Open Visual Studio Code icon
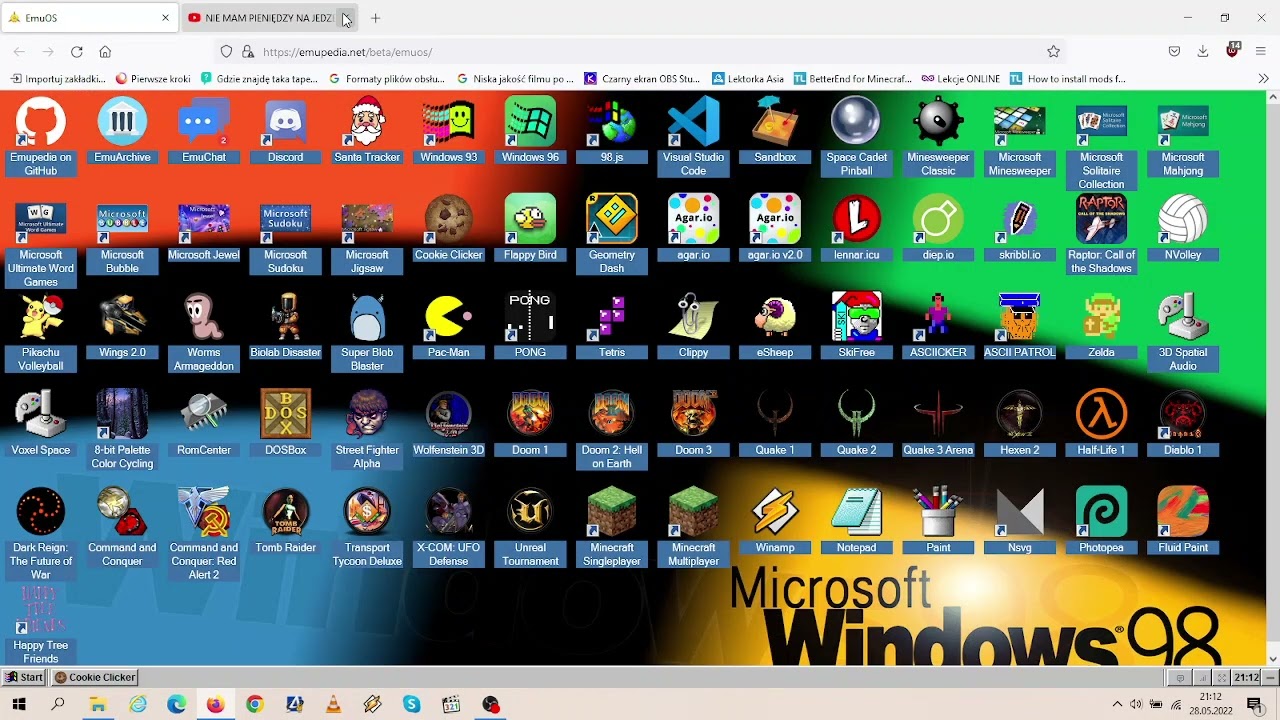This screenshot has height=720, width=1280. tap(693, 137)
